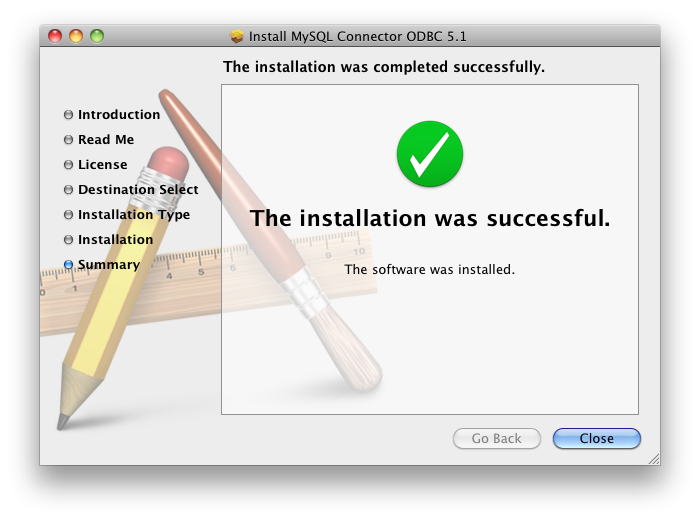This screenshot has height=520, width=700.
Task: Click 'The installation was successful' heading
Action: click(x=430, y=218)
